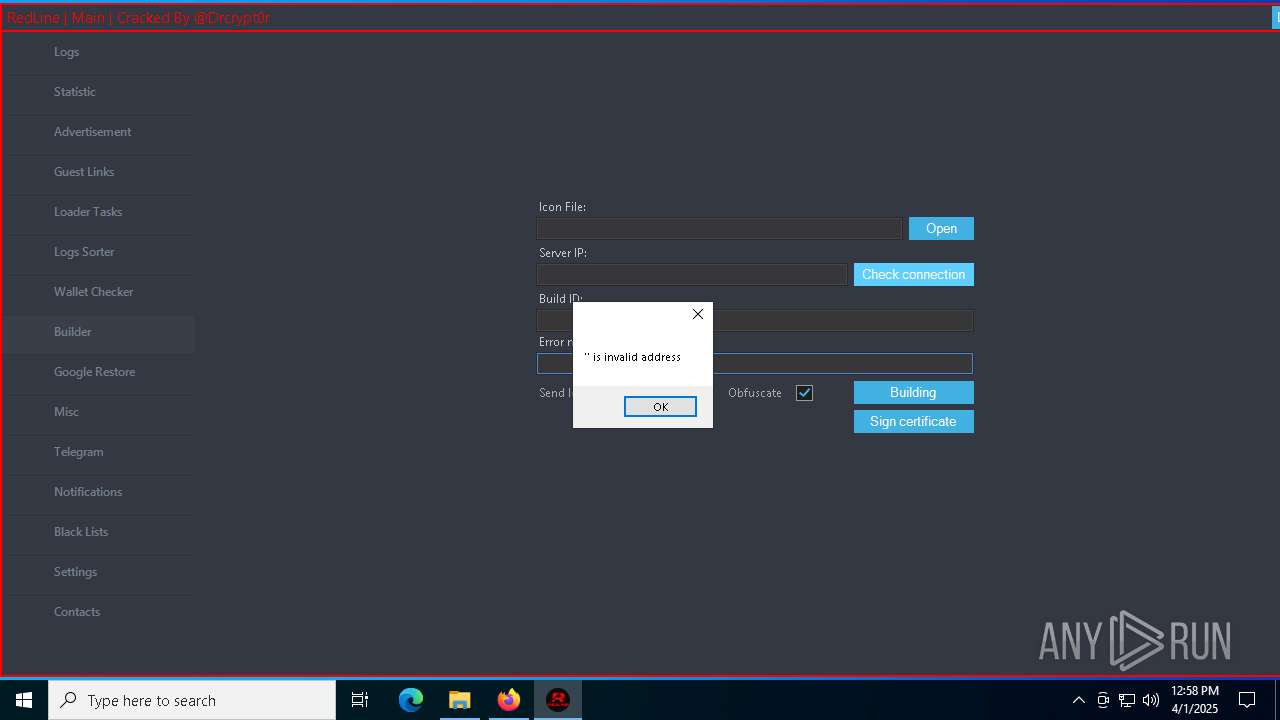1280x720 pixels.
Task: Dismiss the dialog with OK
Action: pyautogui.click(x=660, y=407)
